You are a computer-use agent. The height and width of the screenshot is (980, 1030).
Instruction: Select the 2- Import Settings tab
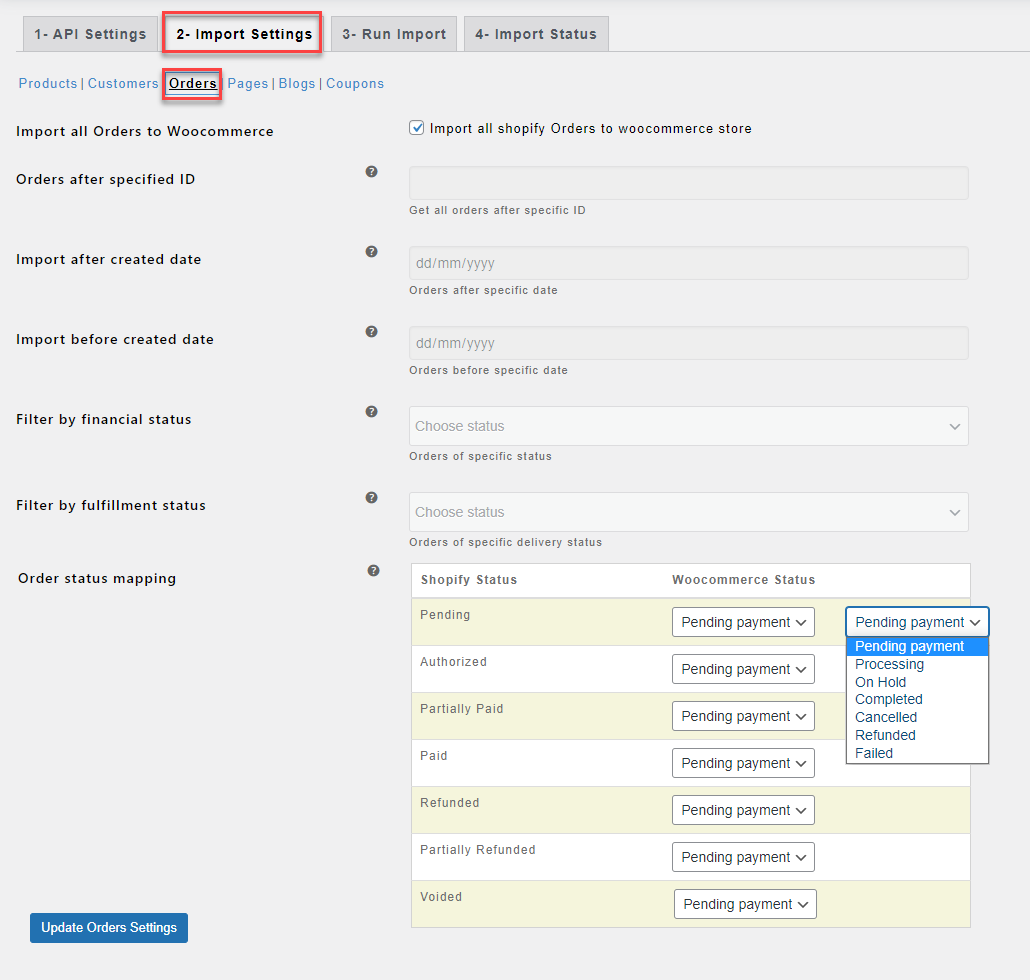[x=244, y=34]
